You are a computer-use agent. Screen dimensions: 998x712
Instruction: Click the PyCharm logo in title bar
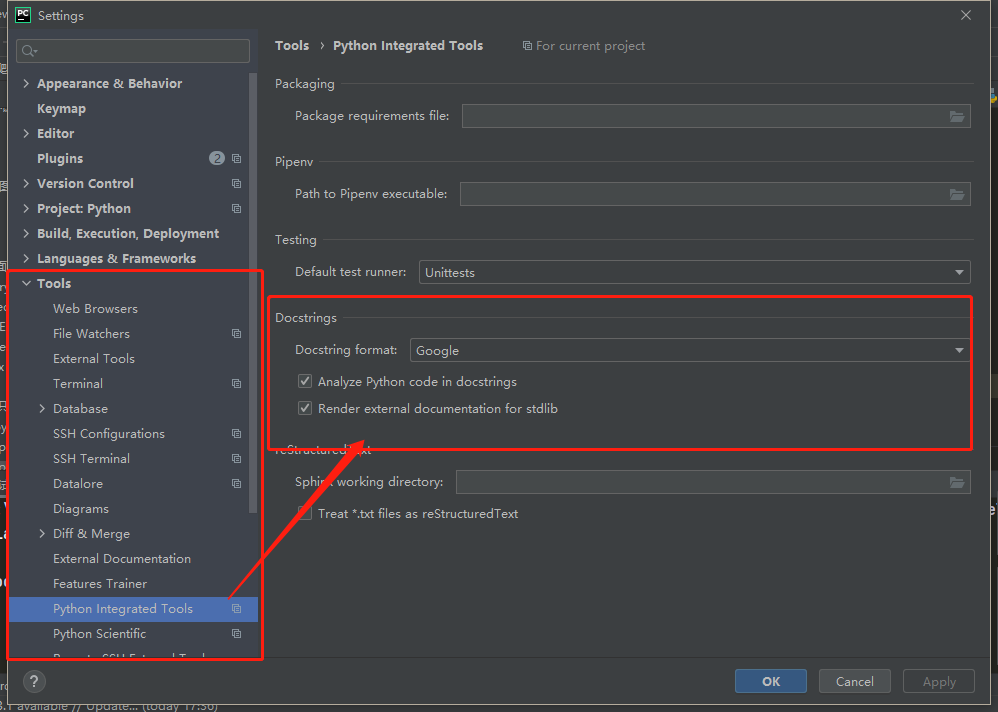coord(23,15)
